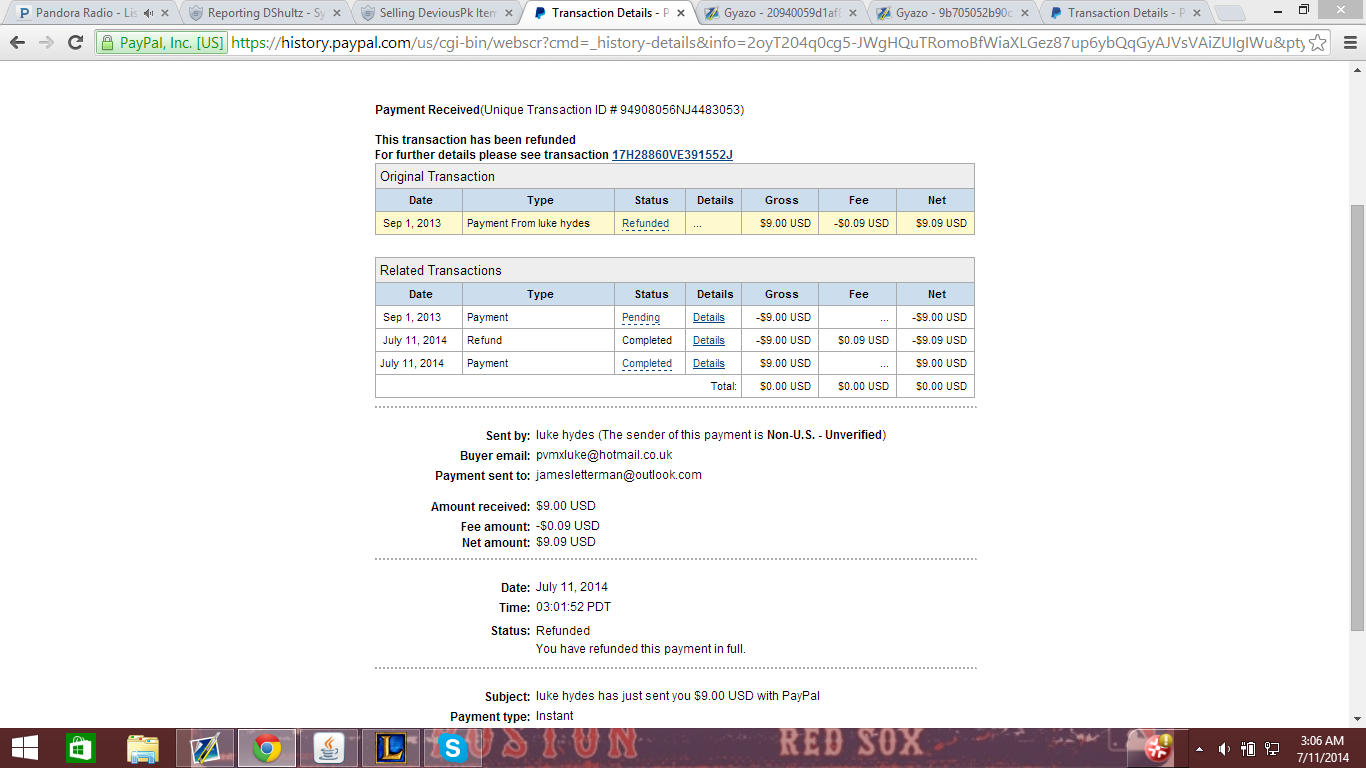Image resolution: width=1366 pixels, height=768 pixels.
Task: Open File Explorer from the taskbar
Action: [x=143, y=747]
